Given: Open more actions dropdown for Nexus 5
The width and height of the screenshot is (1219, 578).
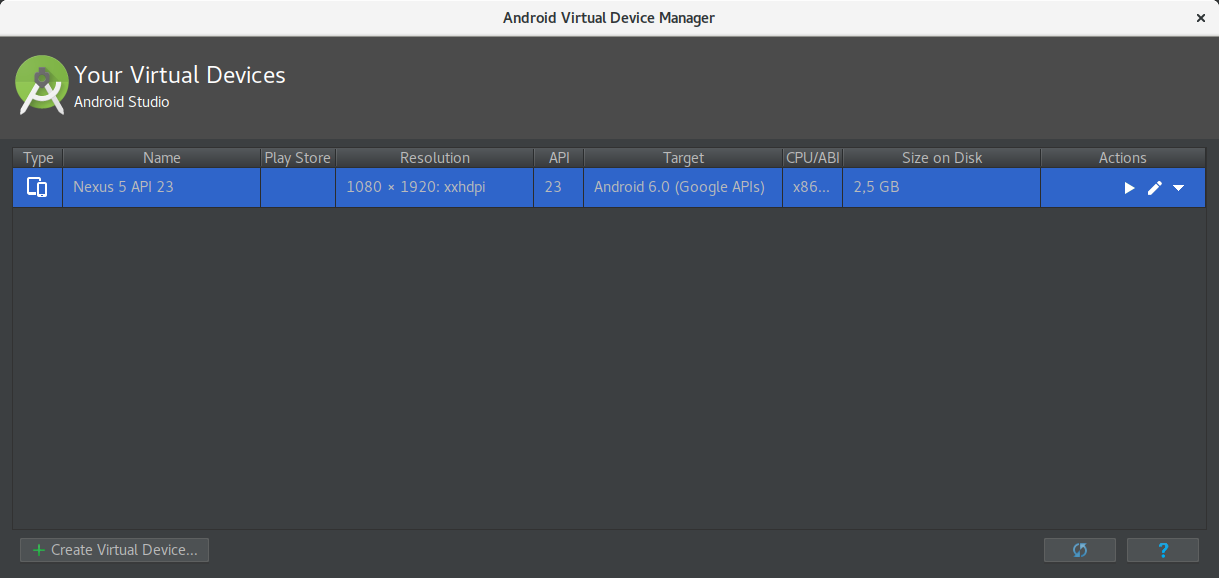Looking at the screenshot, I should tap(1179, 188).
